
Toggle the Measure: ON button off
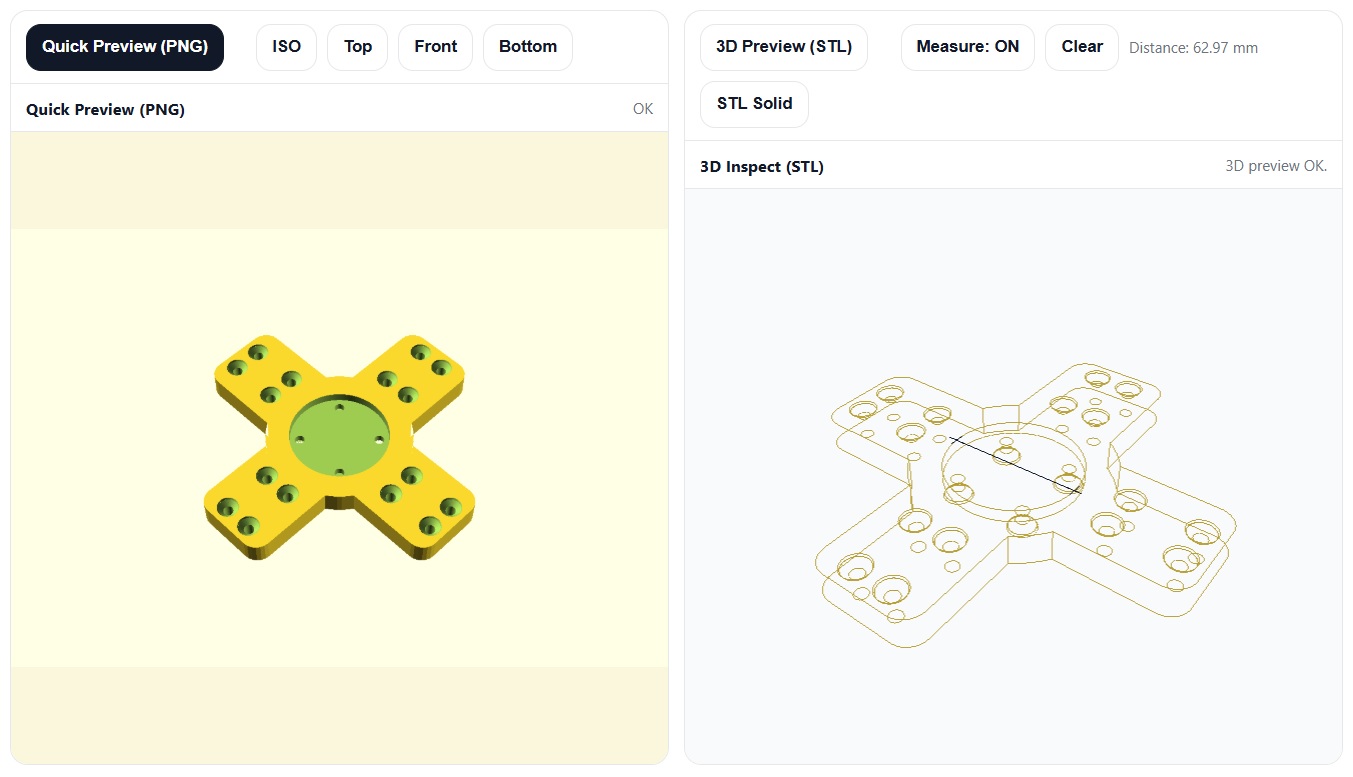967,47
